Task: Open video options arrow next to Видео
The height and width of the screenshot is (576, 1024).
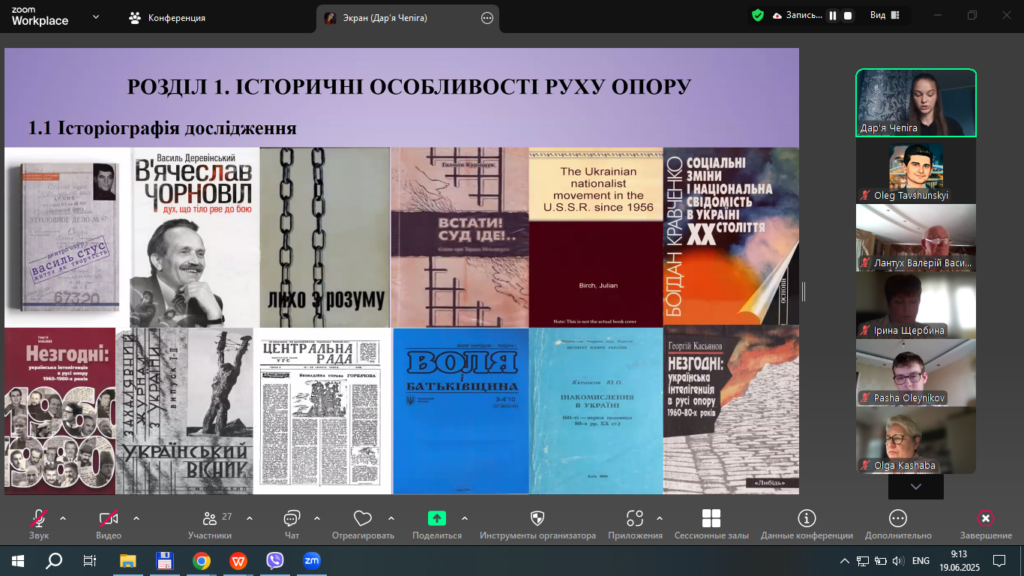Action: [x=136, y=519]
